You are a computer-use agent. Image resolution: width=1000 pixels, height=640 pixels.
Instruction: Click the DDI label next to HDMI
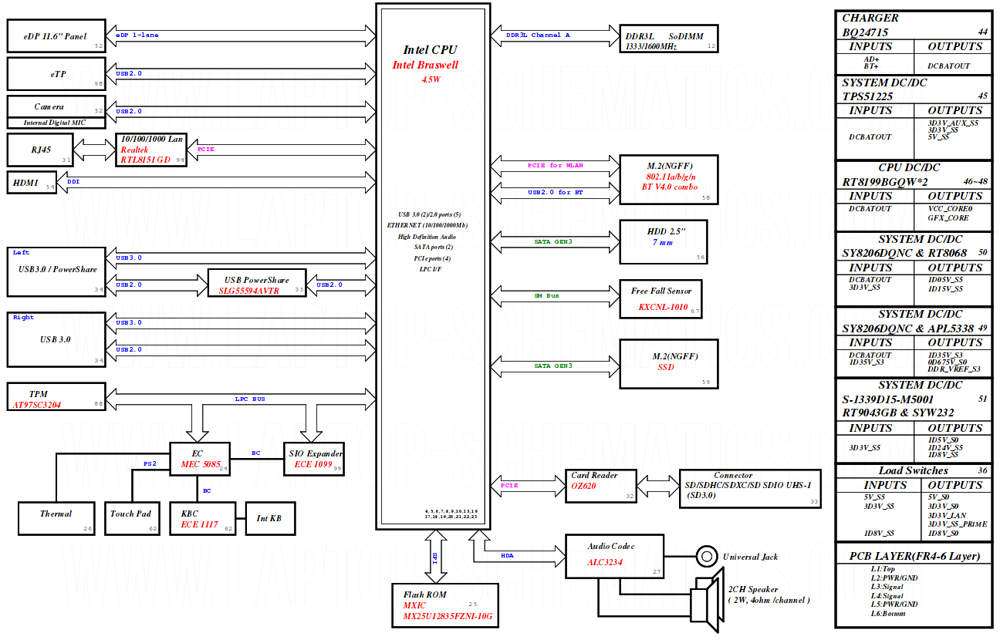(x=73, y=182)
